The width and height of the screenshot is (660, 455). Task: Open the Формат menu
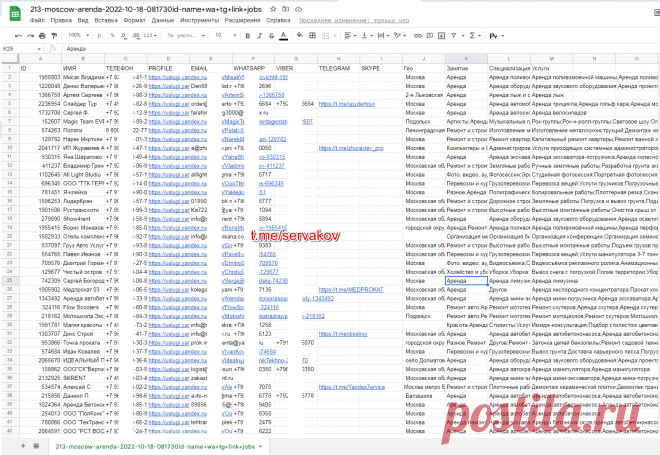click(134, 20)
